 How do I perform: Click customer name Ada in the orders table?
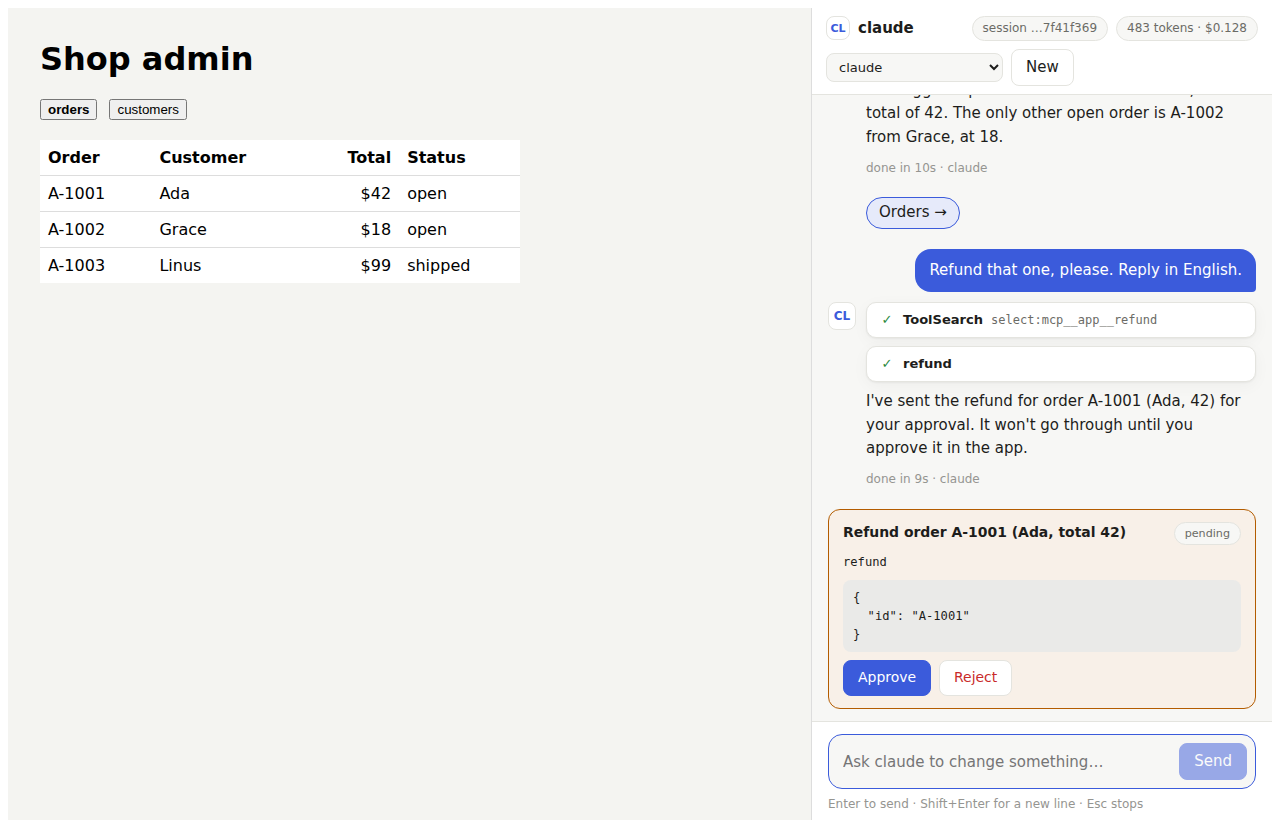(175, 194)
